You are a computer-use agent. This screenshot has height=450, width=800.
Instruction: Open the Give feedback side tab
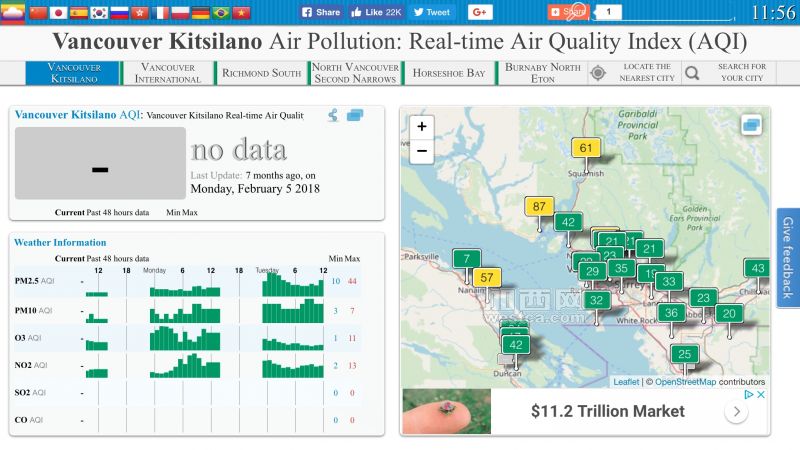(x=788, y=258)
